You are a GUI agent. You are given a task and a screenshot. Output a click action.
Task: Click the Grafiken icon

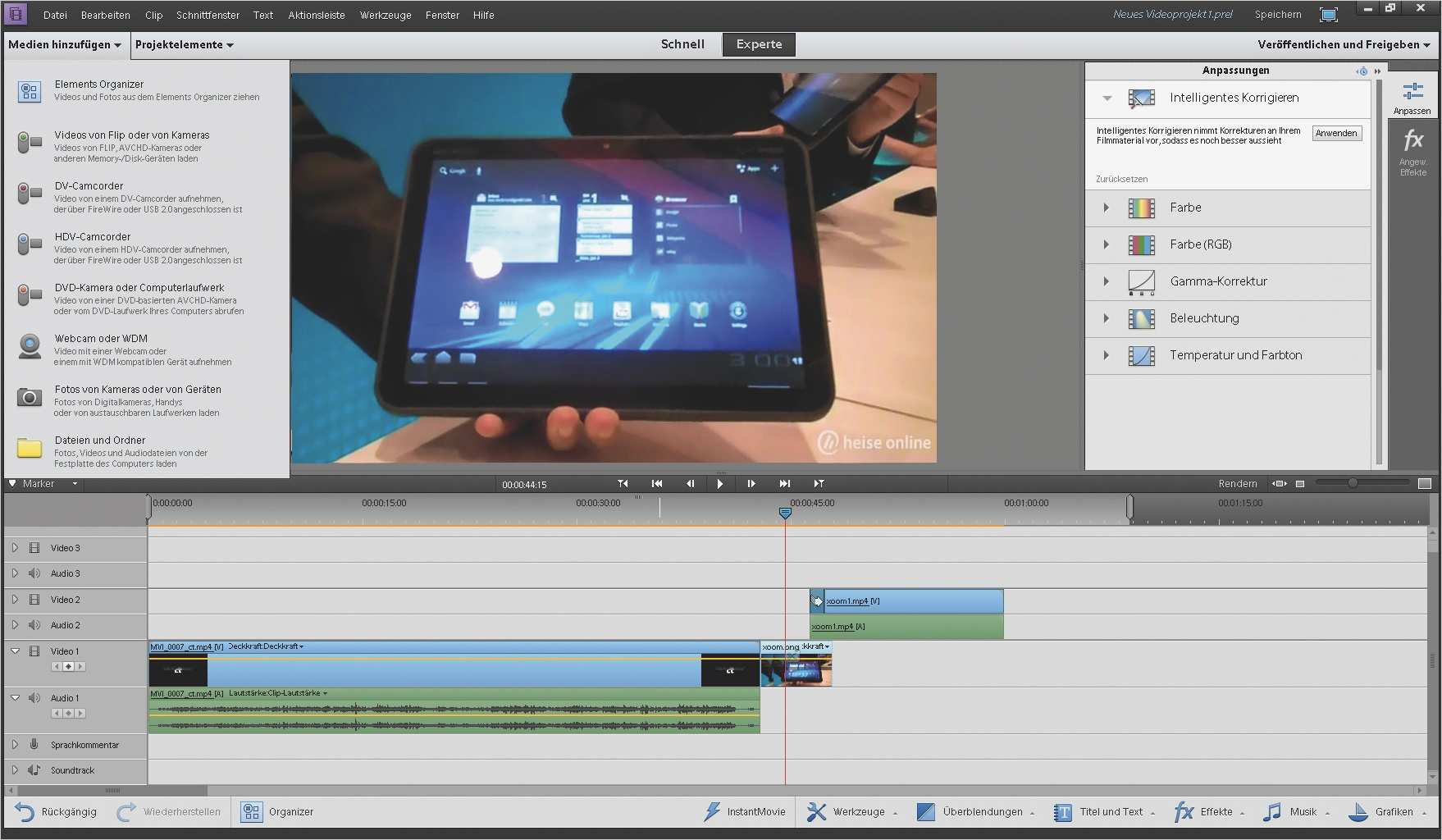point(1360,811)
